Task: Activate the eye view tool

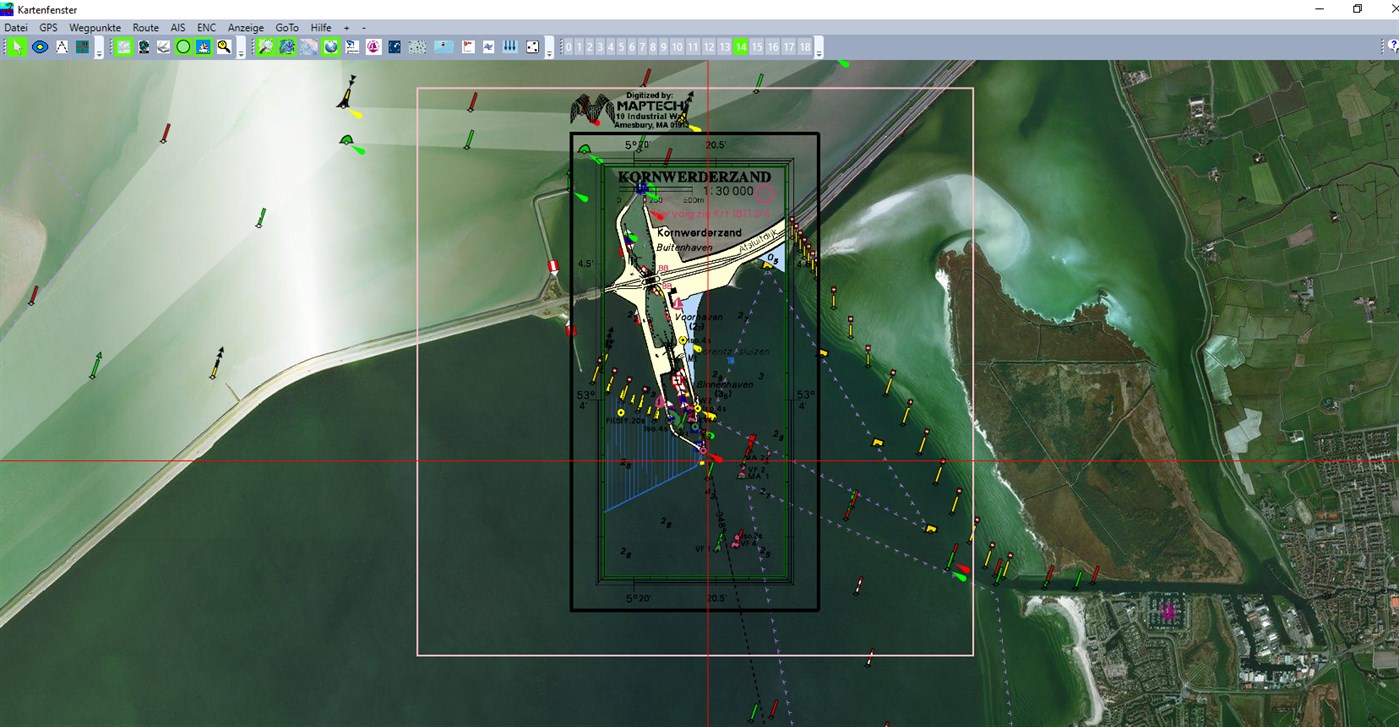Action: [40, 46]
